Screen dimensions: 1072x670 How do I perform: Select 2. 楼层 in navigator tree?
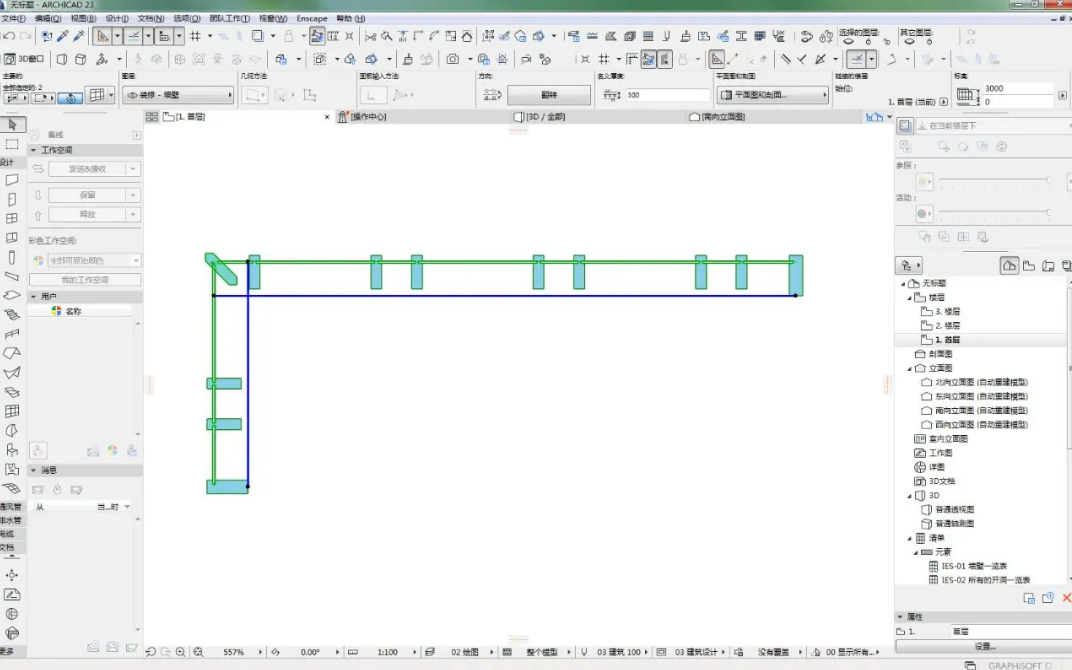(x=947, y=325)
